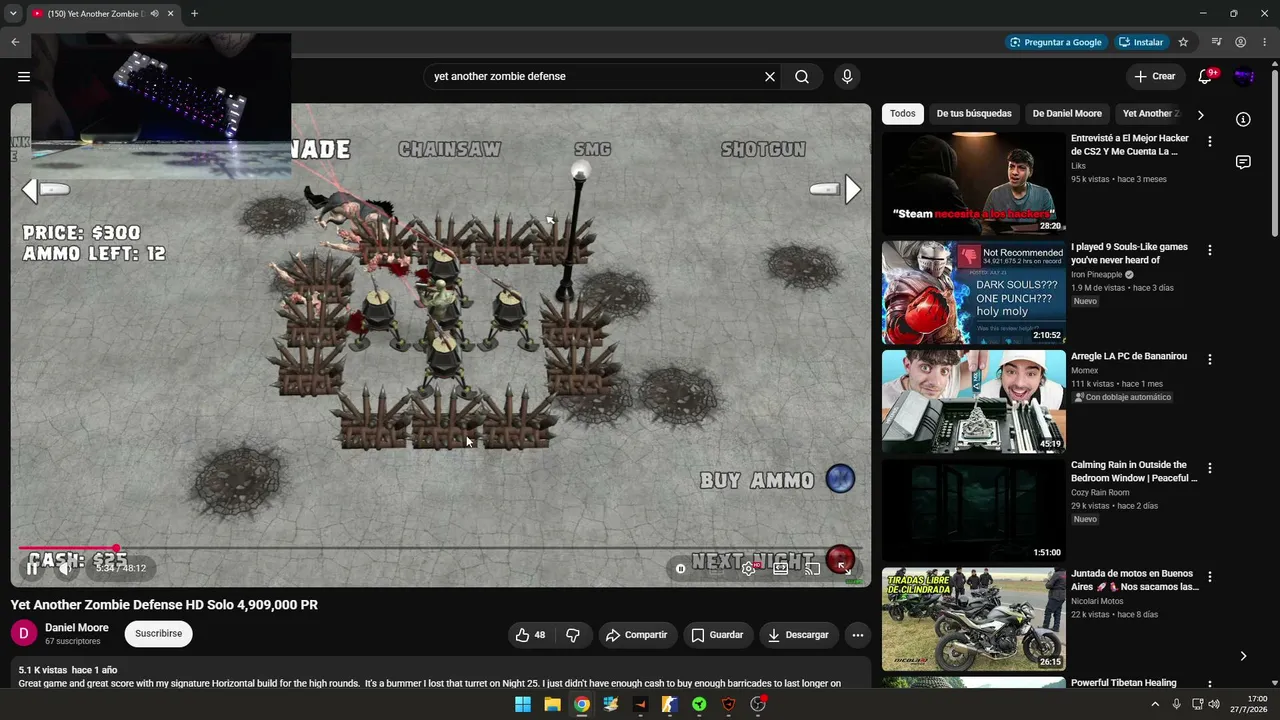Open the green circular app in taskbar

(699, 704)
